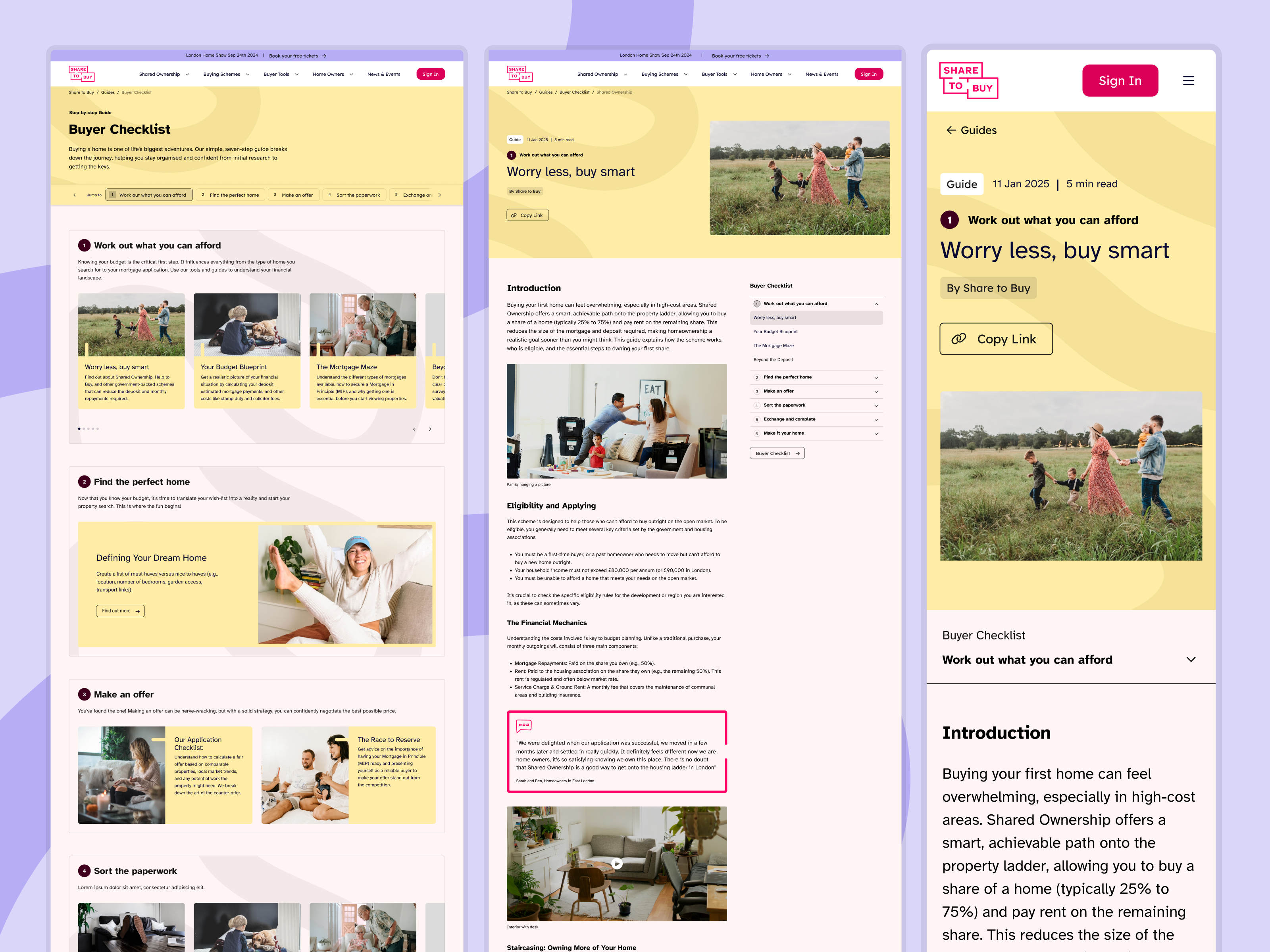Viewport: 1270px width, 952px height.
Task: Open the Your Budget Blueprint card thumbnail
Action: (x=247, y=325)
